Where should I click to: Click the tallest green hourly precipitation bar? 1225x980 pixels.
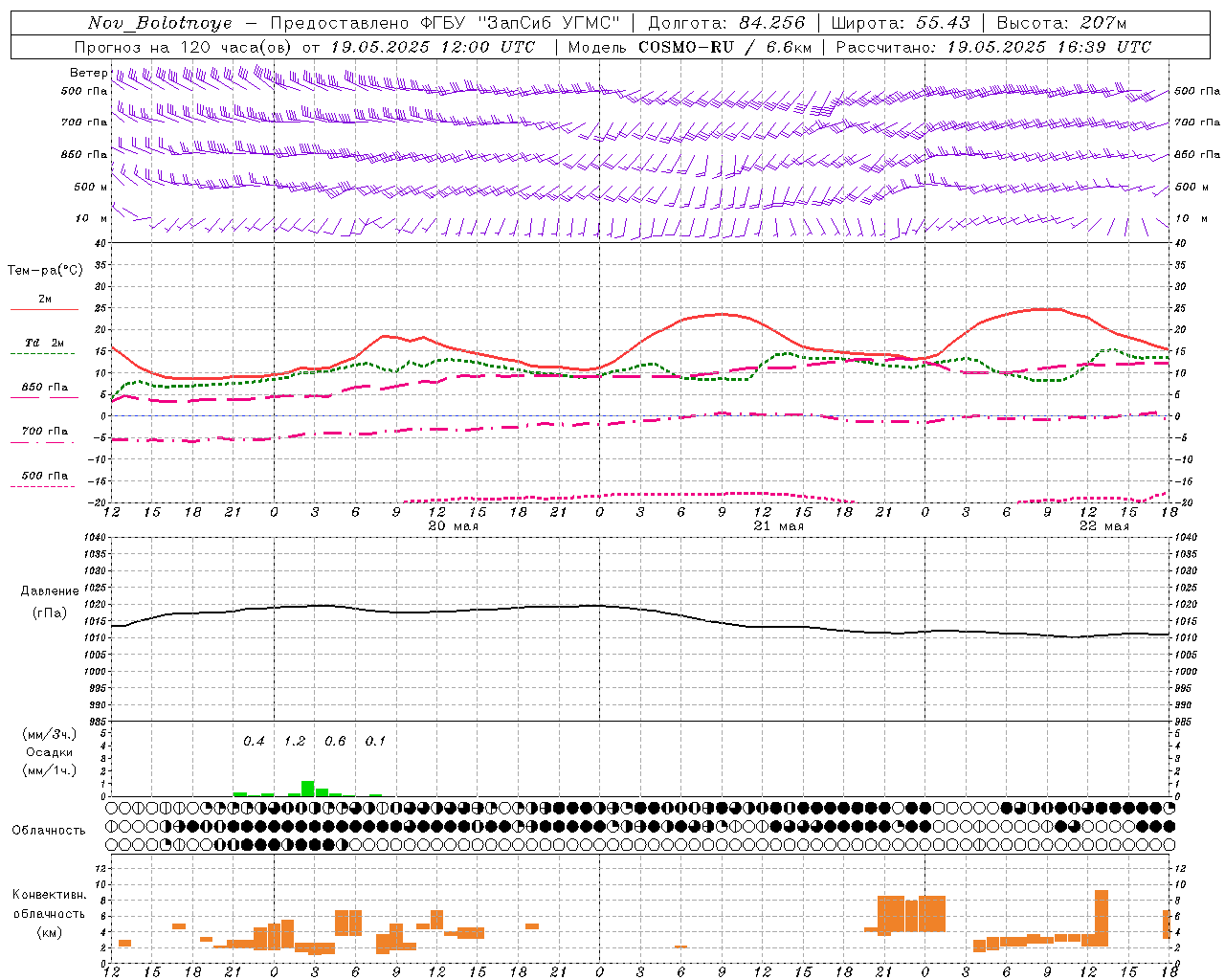(308, 789)
